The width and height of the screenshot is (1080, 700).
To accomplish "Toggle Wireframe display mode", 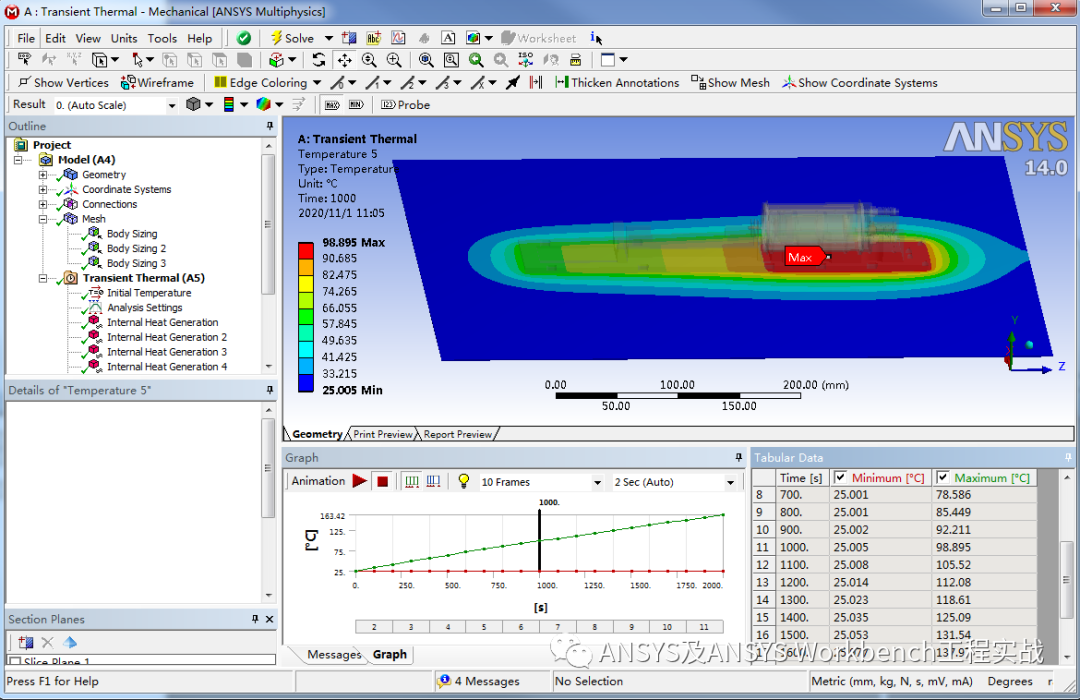I will 158,83.
